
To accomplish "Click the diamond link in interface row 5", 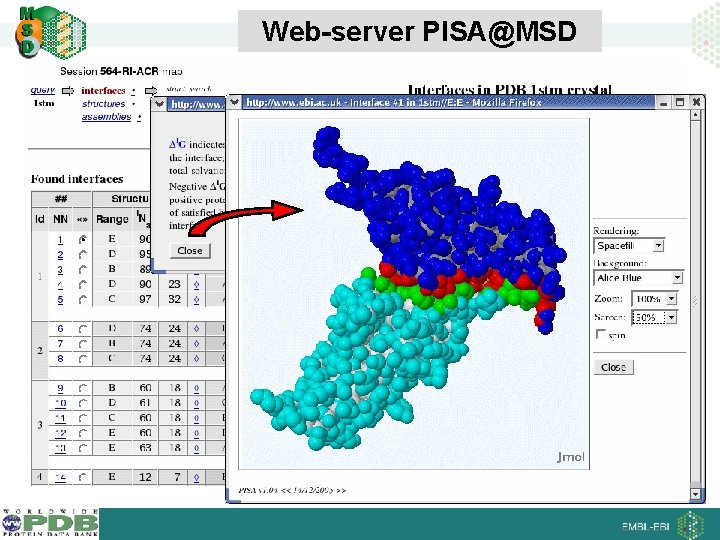I will pyautogui.click(x=196, y=300).
